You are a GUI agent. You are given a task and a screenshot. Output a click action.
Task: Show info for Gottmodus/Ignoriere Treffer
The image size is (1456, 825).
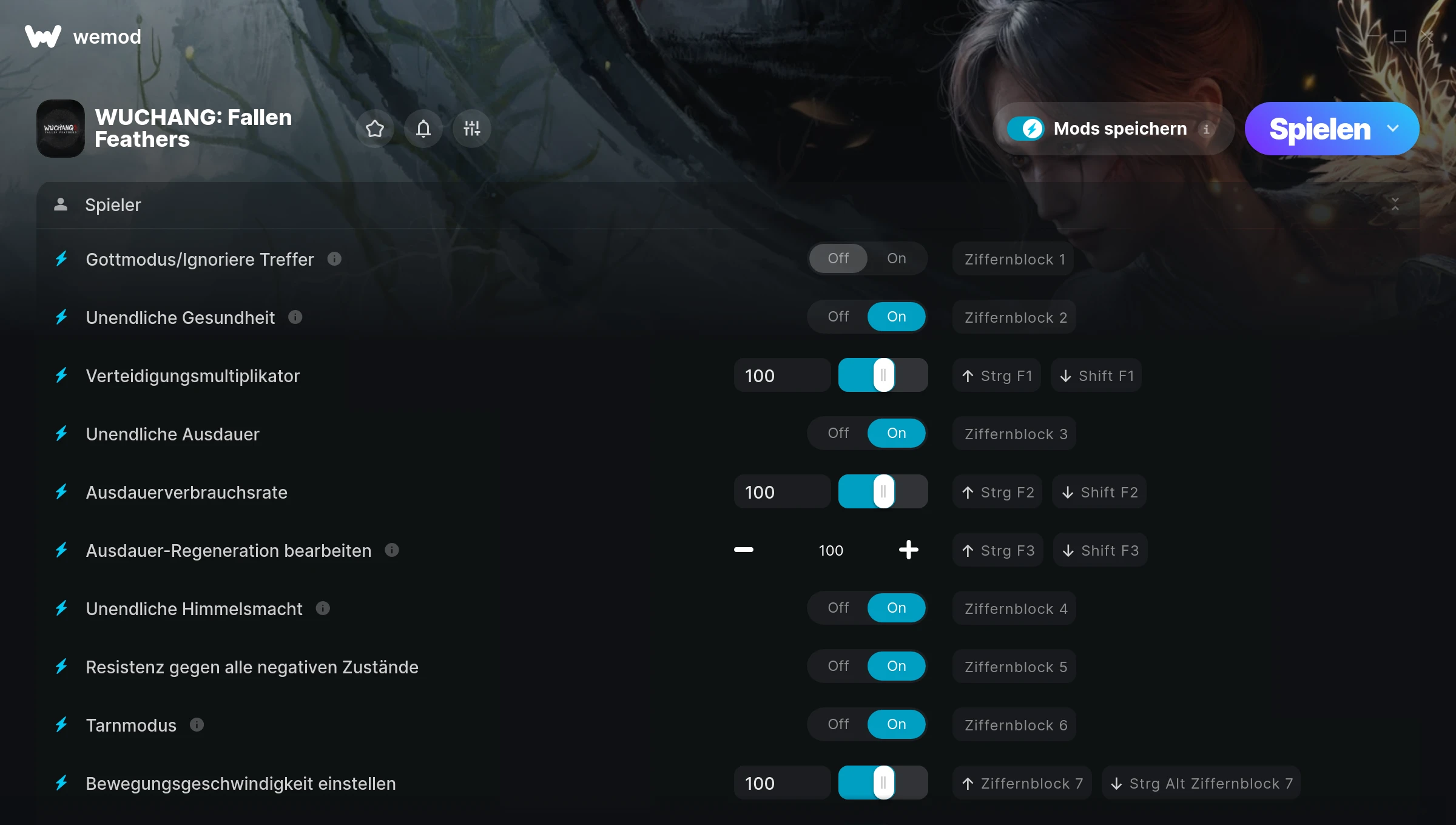tap(334, 259)
